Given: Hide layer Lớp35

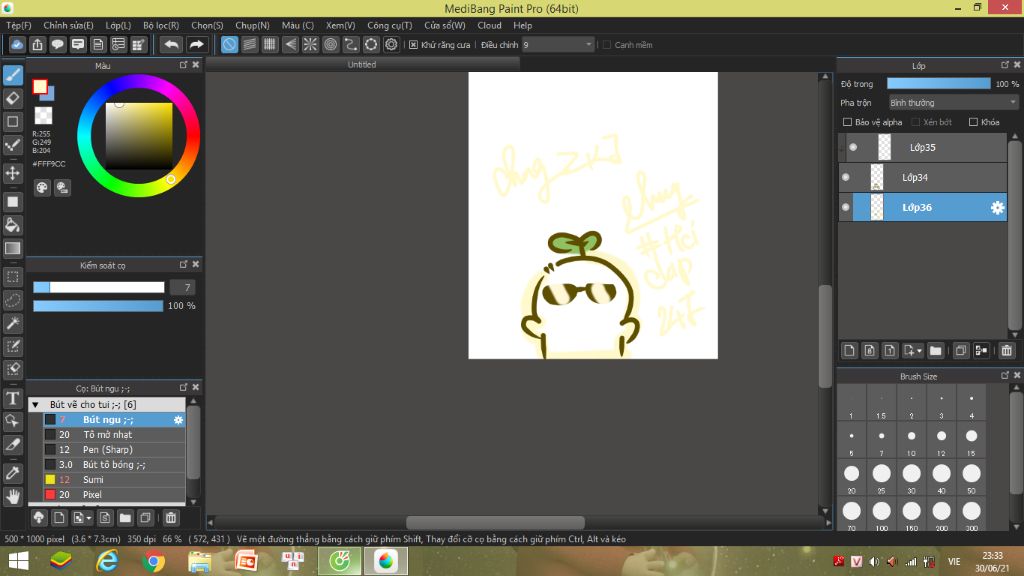Looking at the screenshot, I should (x=853, y=148).
